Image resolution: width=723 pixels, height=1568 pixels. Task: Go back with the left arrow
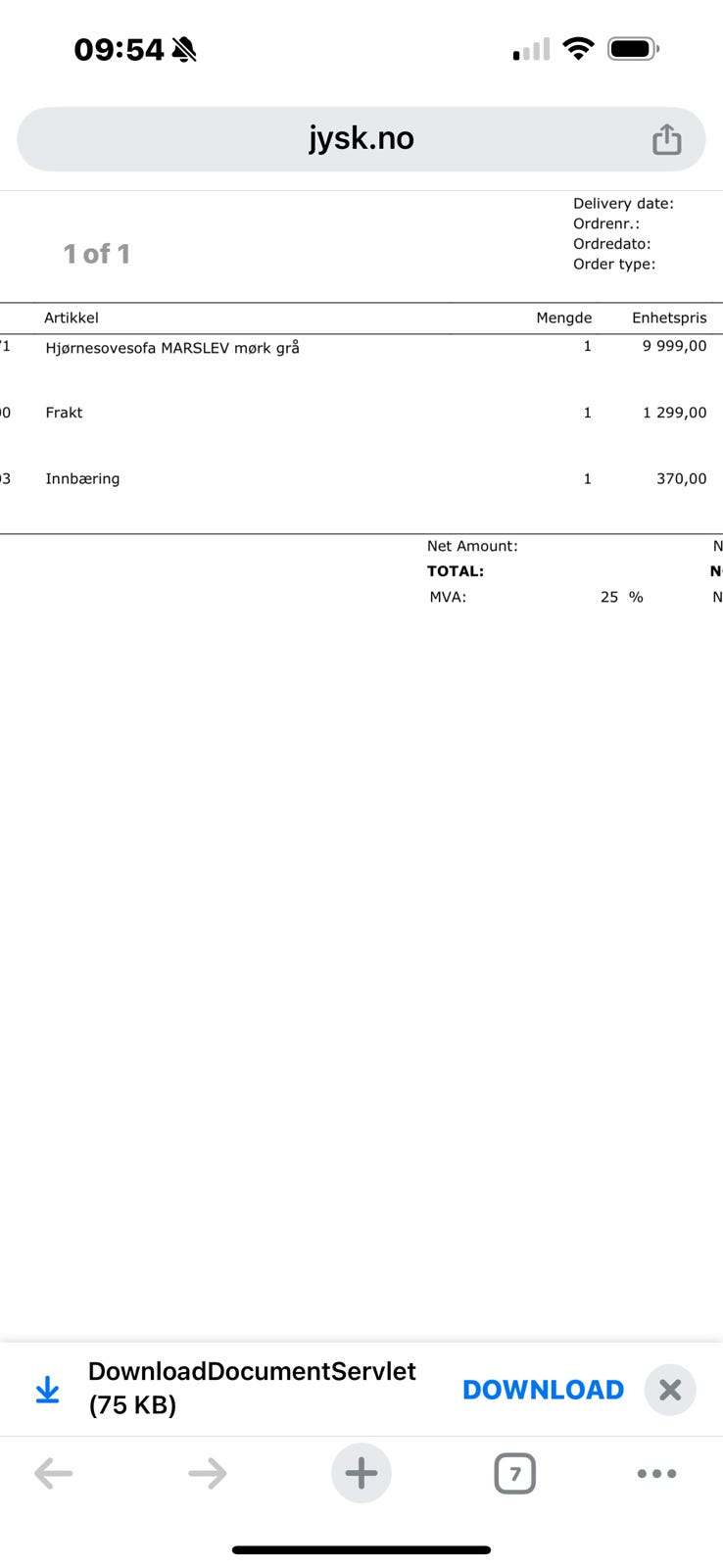[53, 1473]
